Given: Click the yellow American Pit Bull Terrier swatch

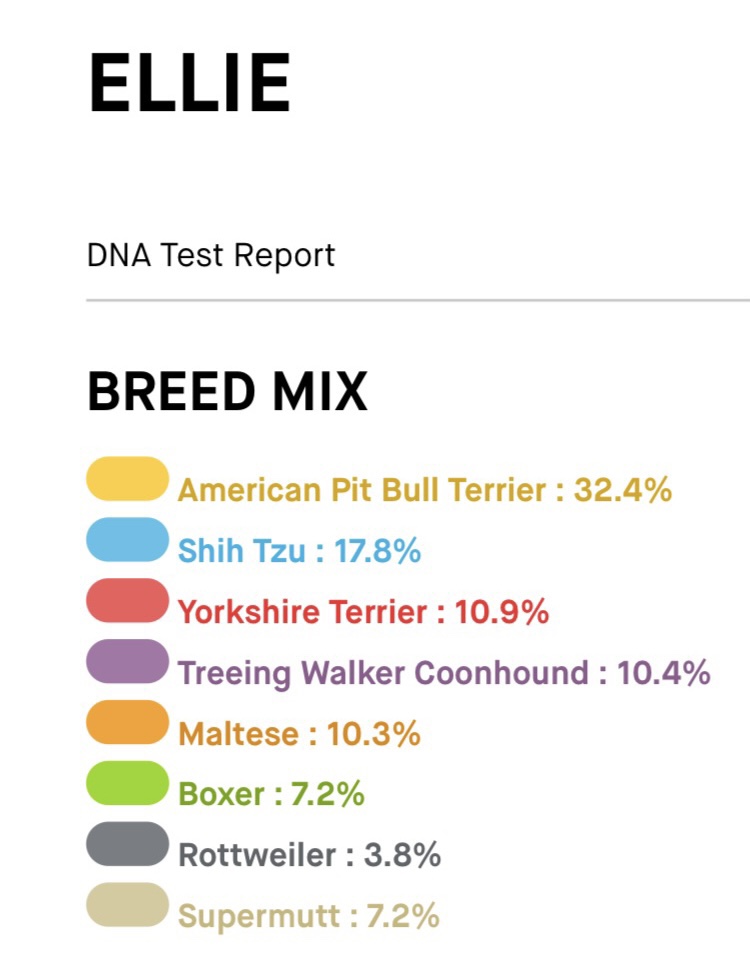Looking at the screenshot, I should 127,479.
